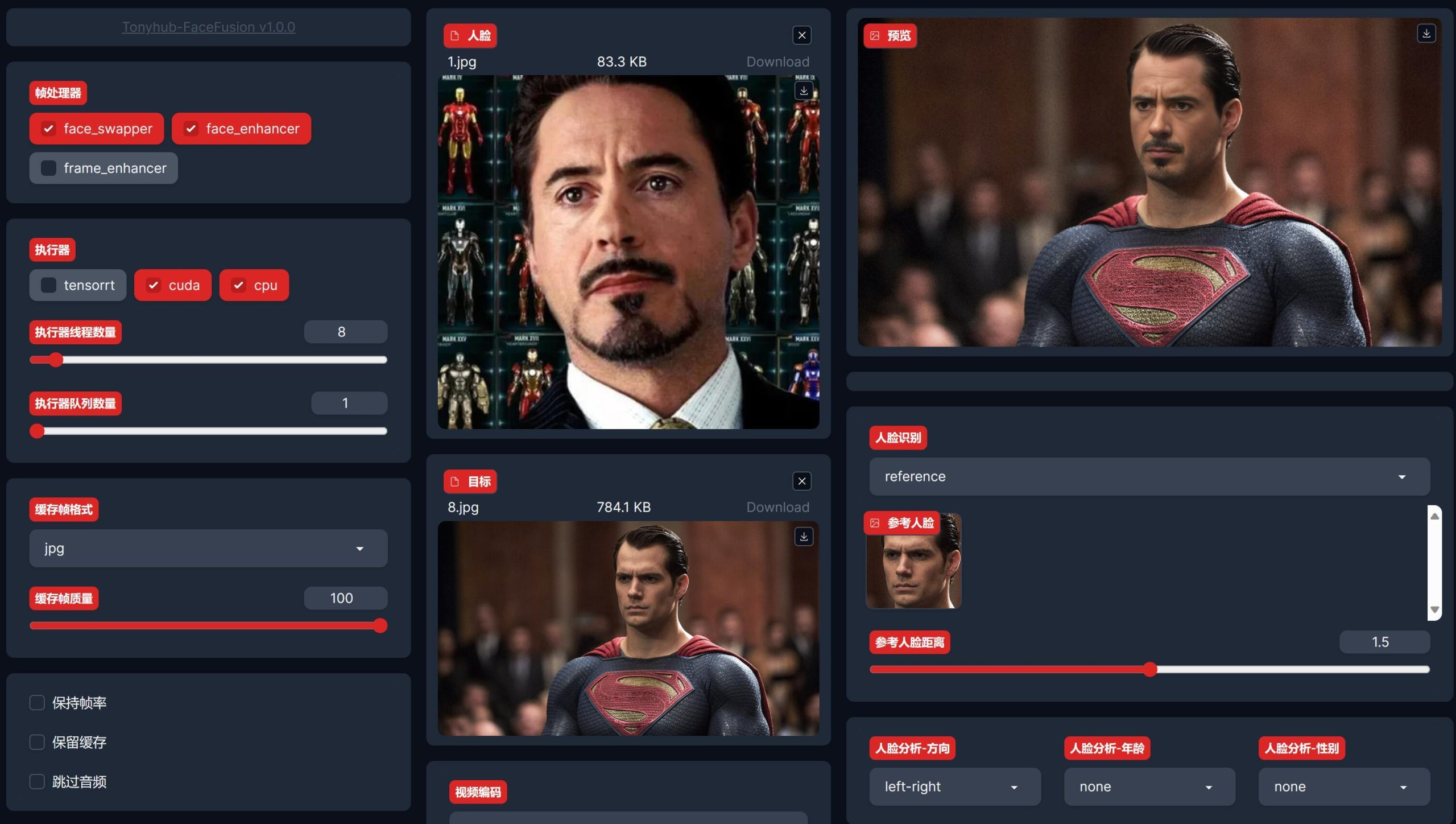
Task: Toggle the 保持帧率 checkbox
Action: coord(37,703)
